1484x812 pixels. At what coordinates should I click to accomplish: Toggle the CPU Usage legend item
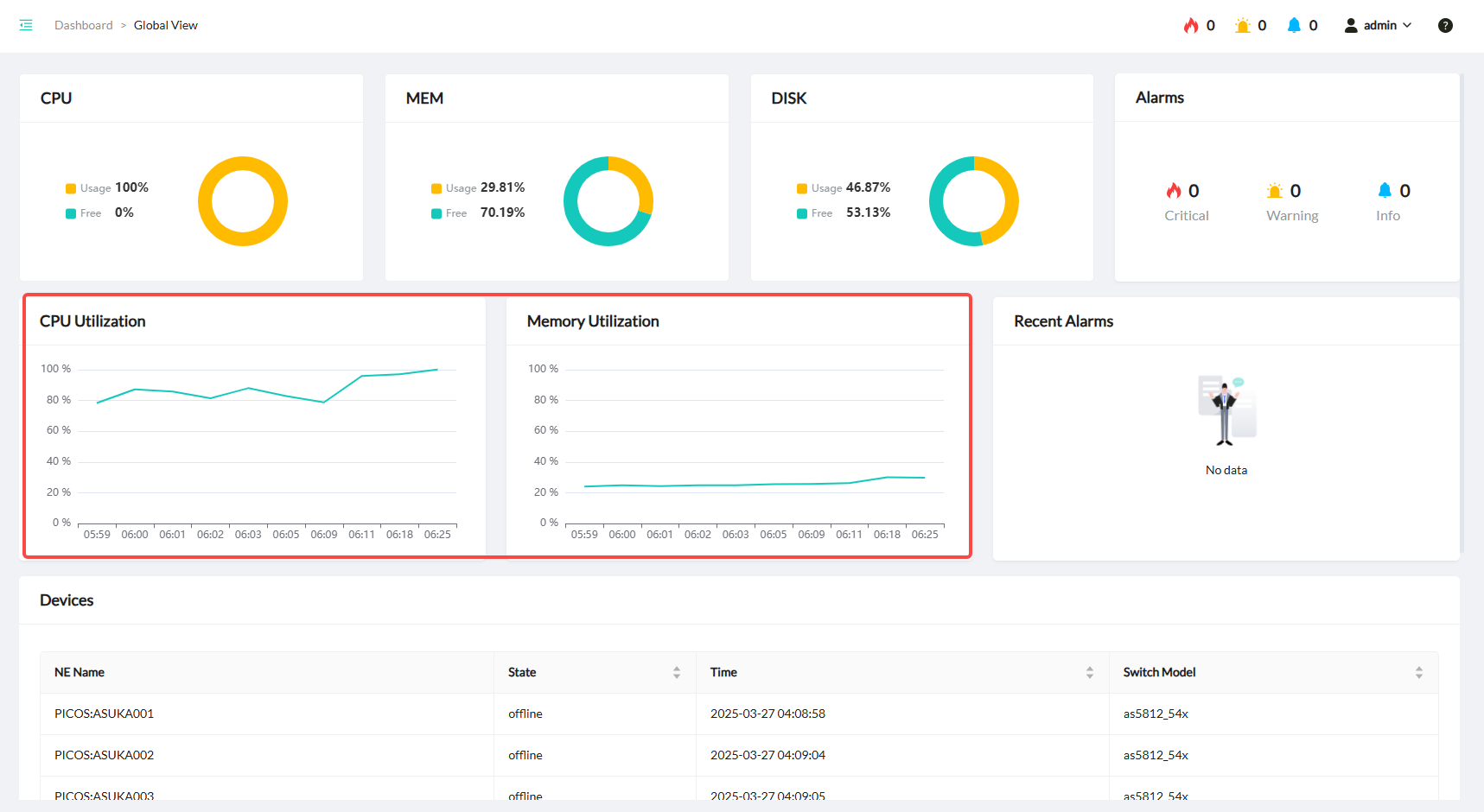(95, 188)
